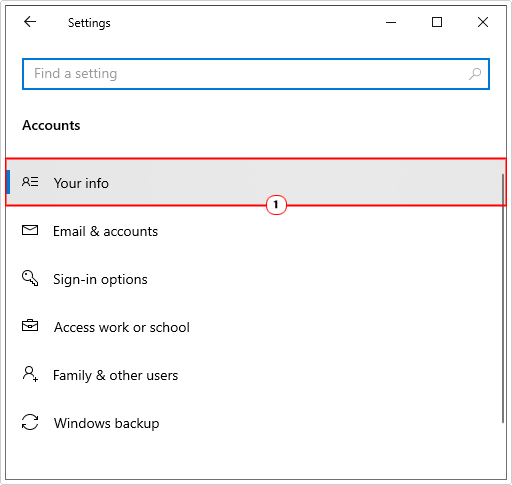This screenshot has height=485, width=512.
Task: Click the vertical scrollbar in the Accounts list
Action: [503, 299]
